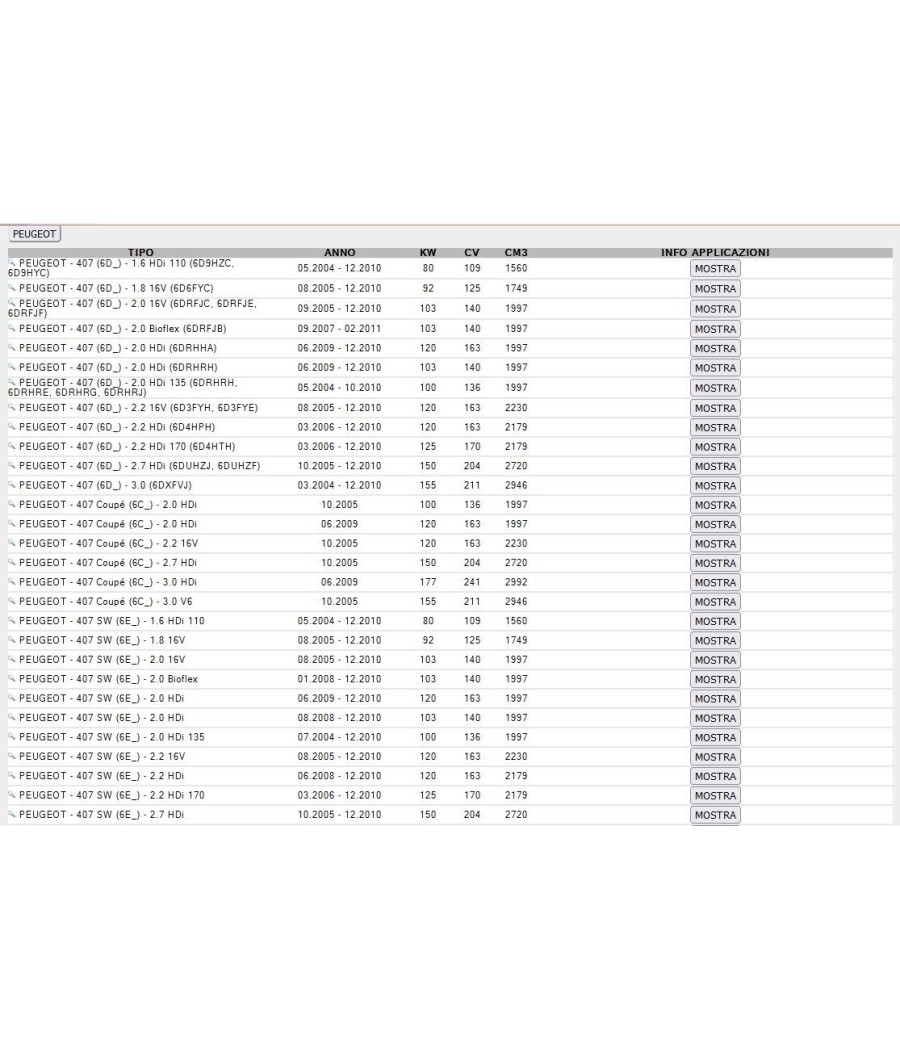Click the KW column header
This screenshot has width=900, height=1050.
(428, 252)
